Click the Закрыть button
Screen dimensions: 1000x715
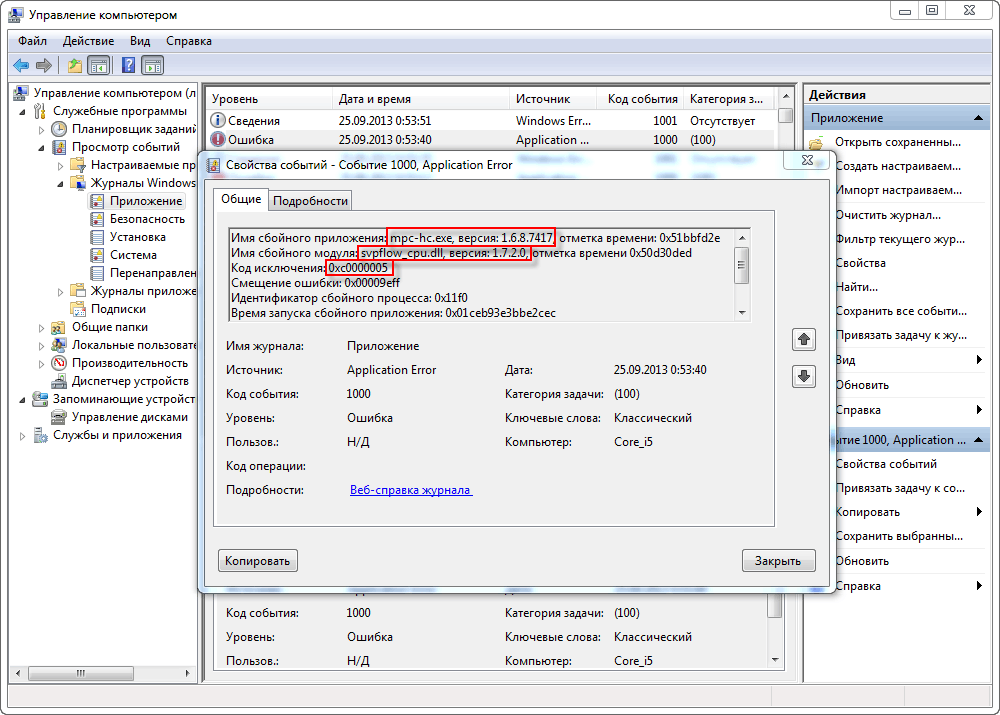pos(778,561)
